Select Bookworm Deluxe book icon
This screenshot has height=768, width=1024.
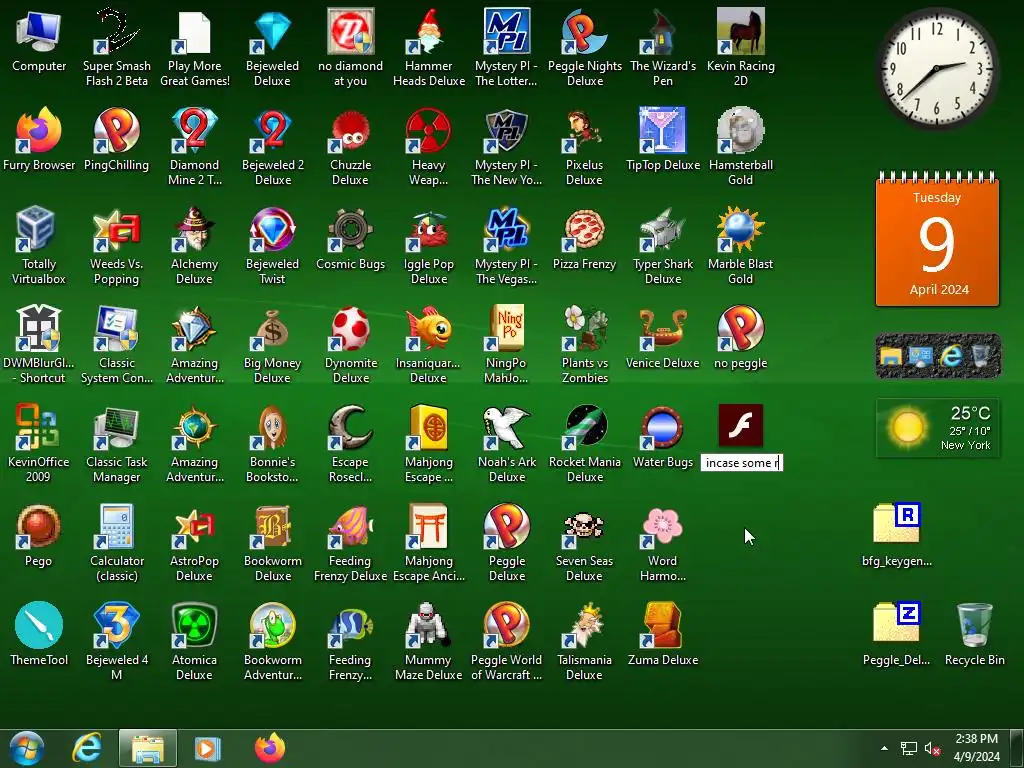[272, 526]
